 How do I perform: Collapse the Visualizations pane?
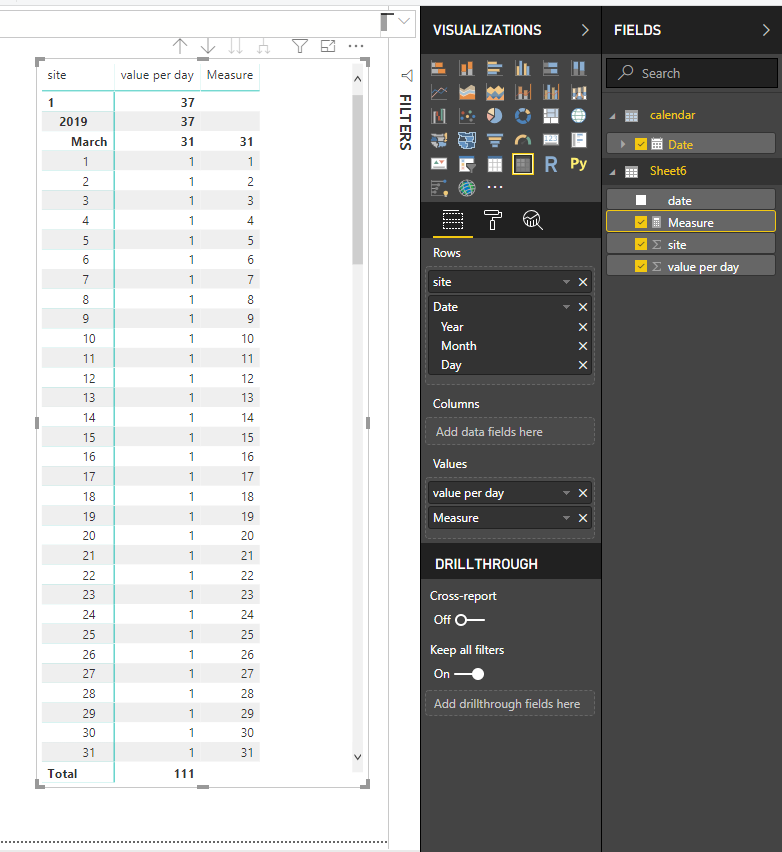(585, 30)
